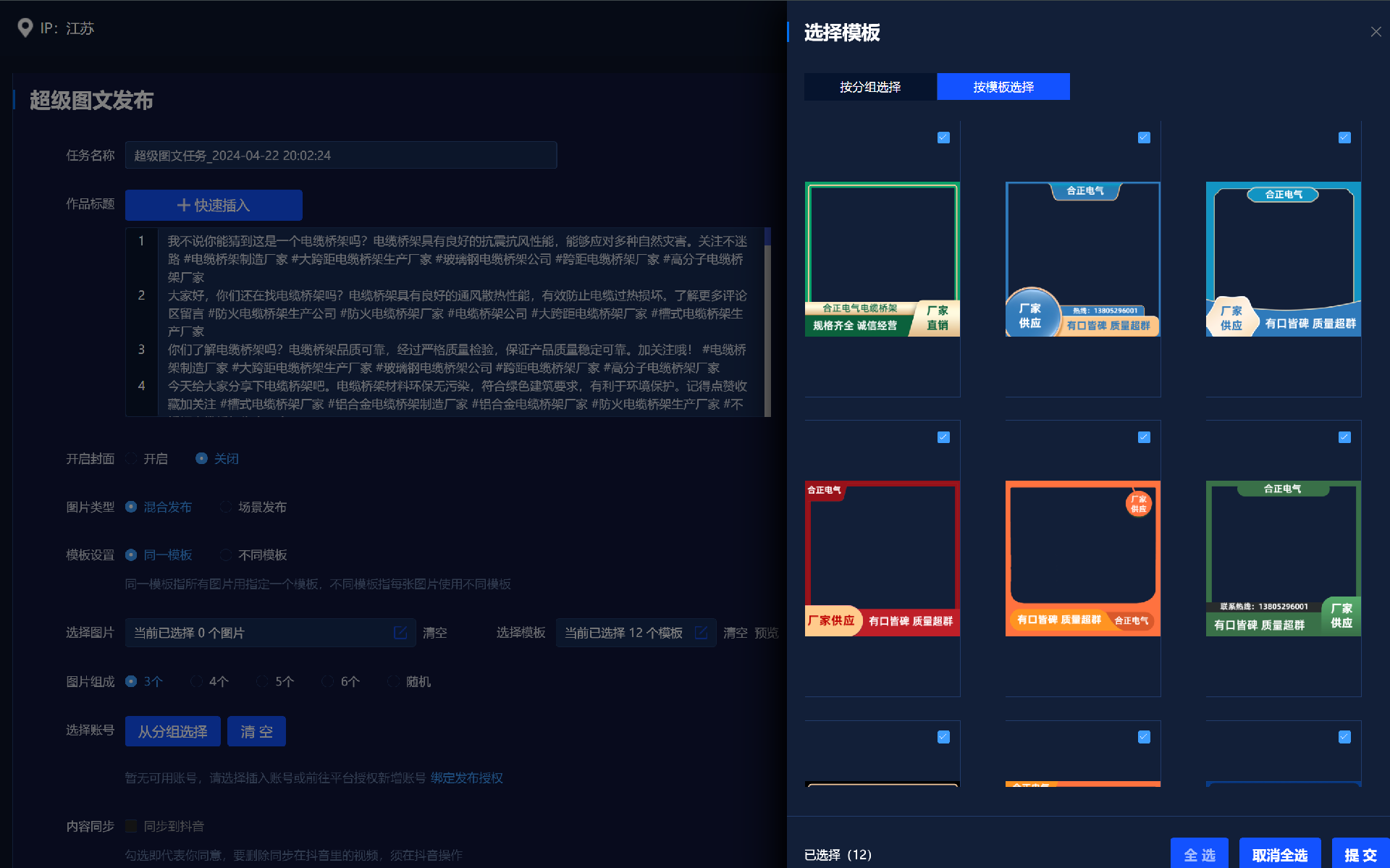Screen dimensions: 1390x868
Task: Select the red-framed 合正电气 template thumbnail
Action: coord(883,559)
